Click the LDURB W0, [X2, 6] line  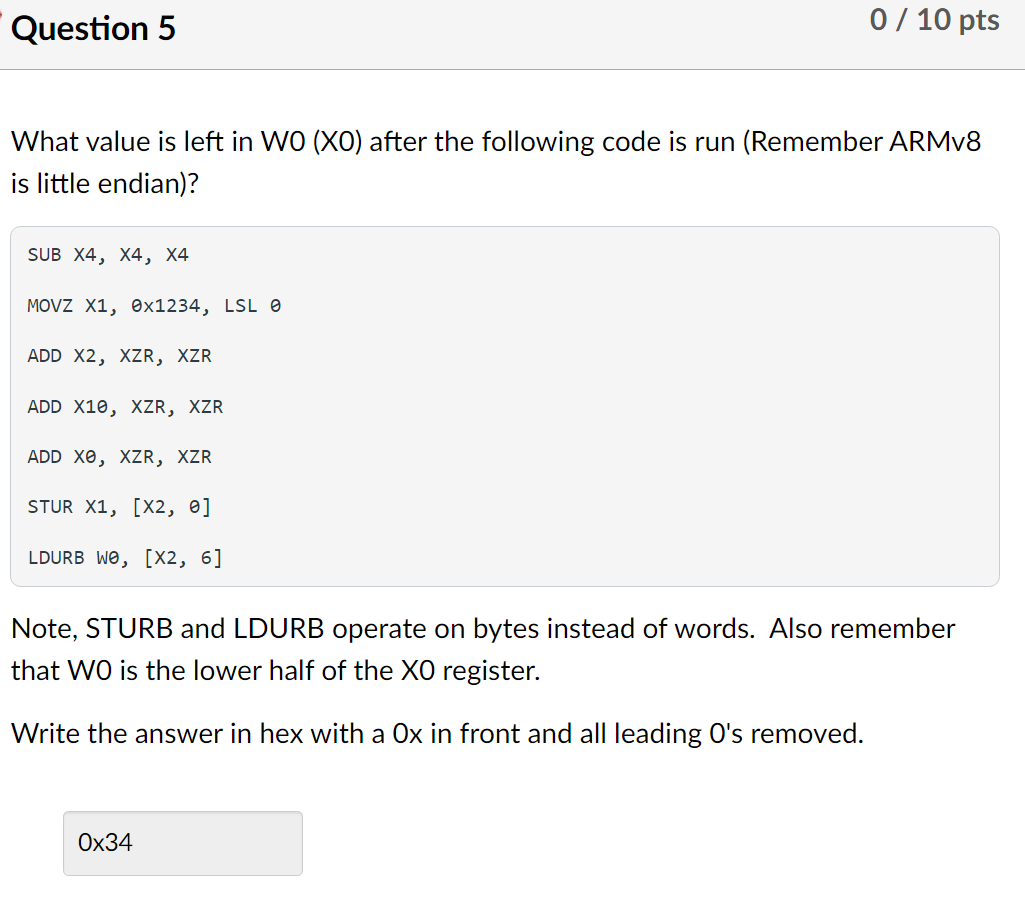point(124,558)
